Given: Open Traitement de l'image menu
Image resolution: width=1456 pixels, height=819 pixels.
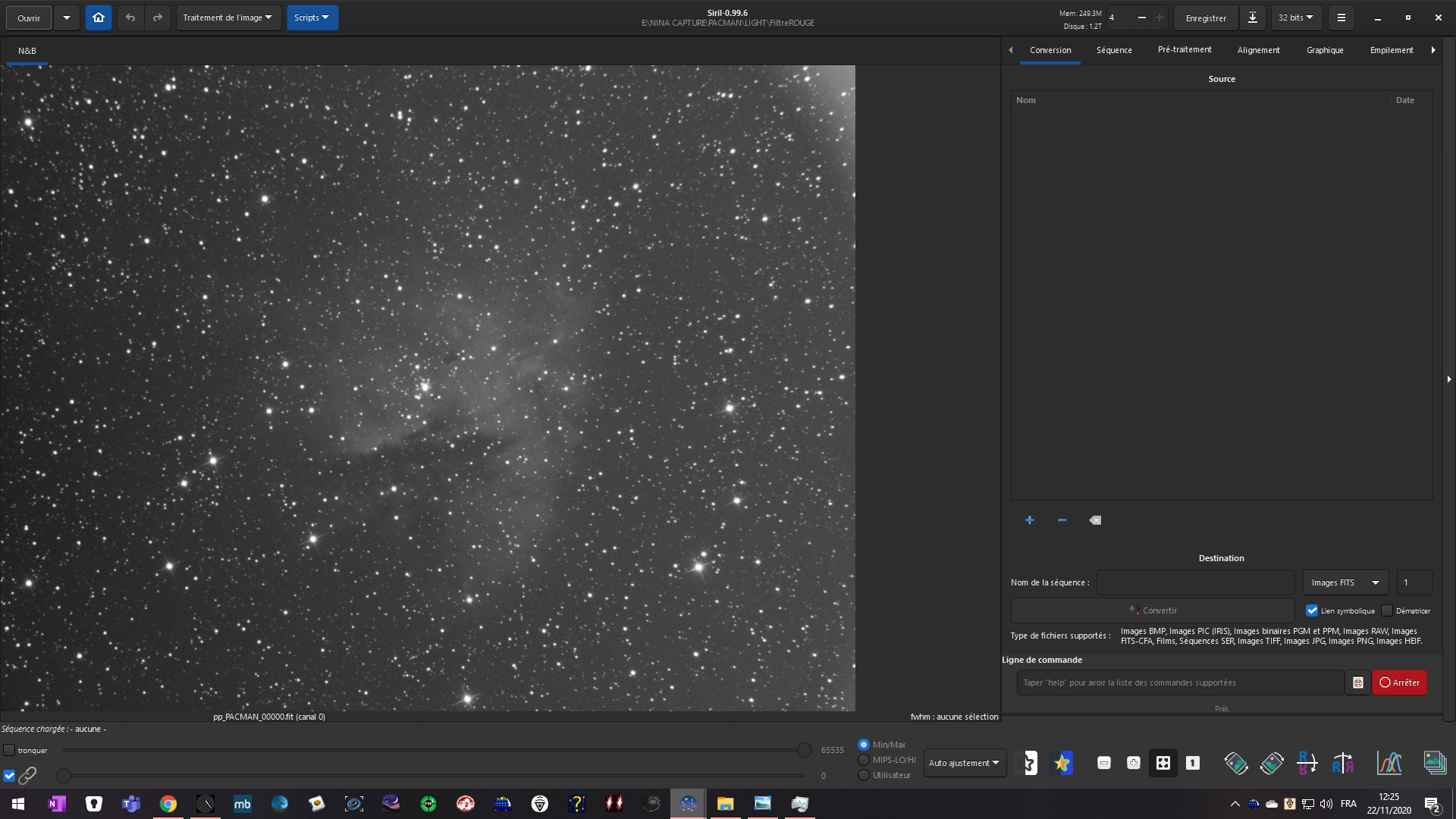Looking at the screenshot, I should pos(227,17).
